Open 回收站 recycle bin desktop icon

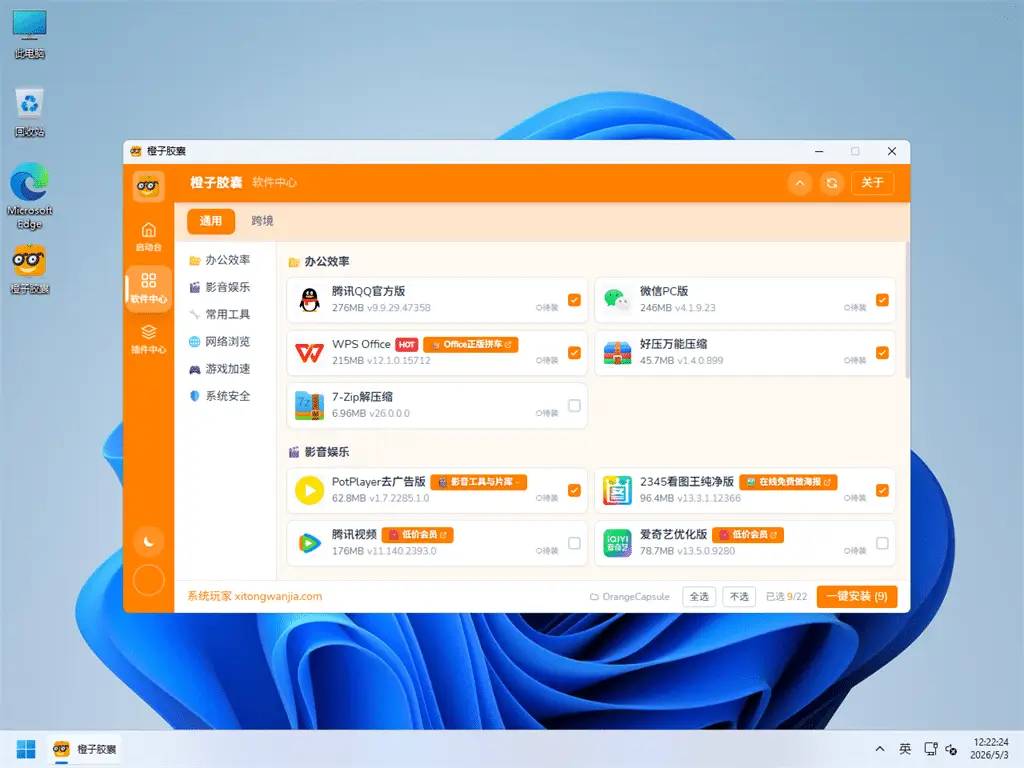[29, 112]
